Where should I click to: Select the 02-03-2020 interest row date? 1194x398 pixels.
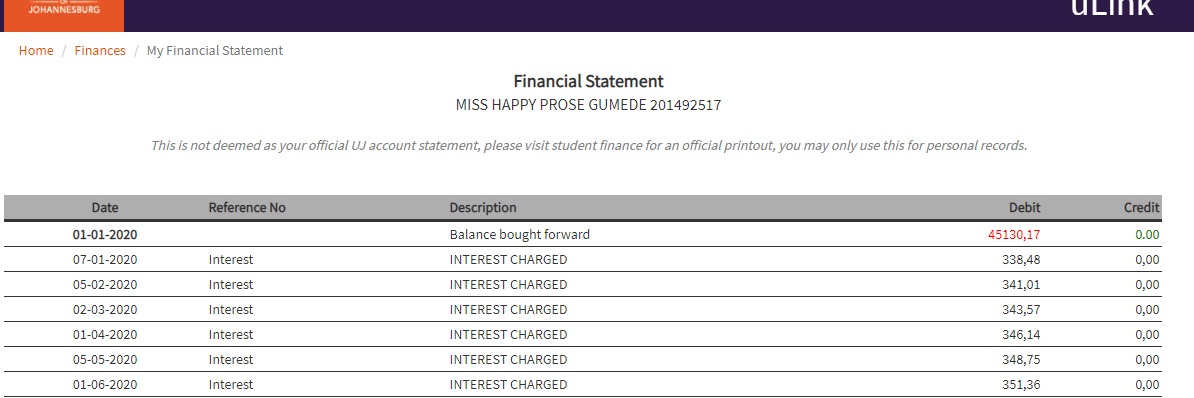[105, 310]
